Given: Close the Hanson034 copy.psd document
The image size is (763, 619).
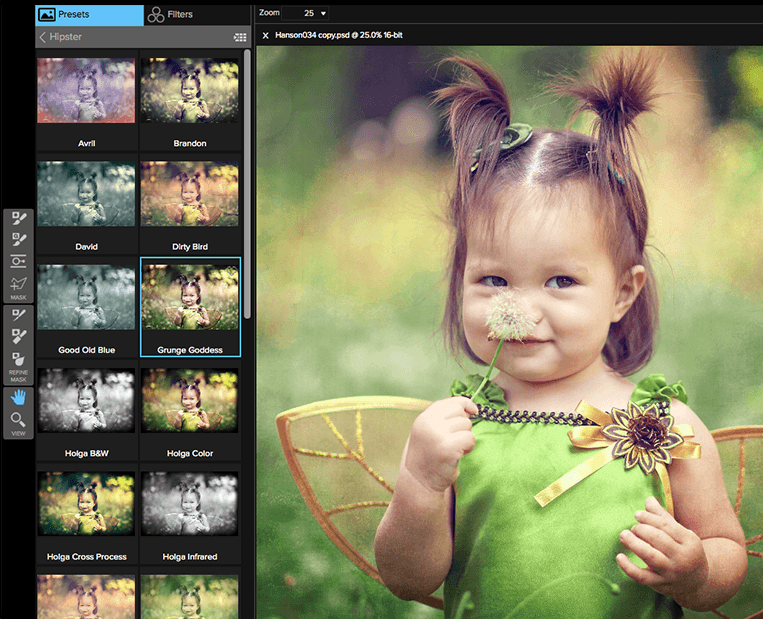Looking at the screenshot, I should [x=266, y=36].
